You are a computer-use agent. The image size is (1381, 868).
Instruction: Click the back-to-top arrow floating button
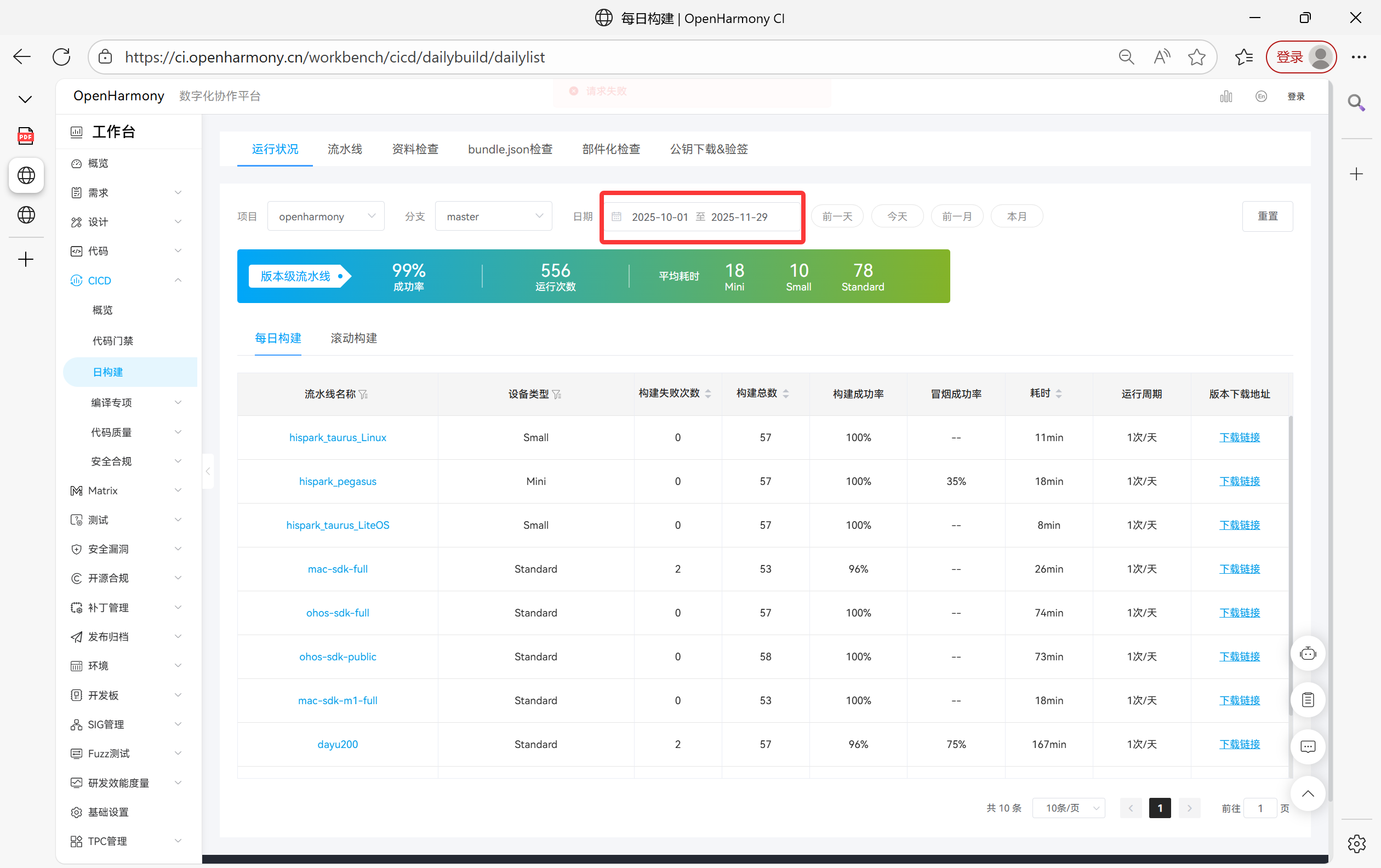(x=1307, y=793)
